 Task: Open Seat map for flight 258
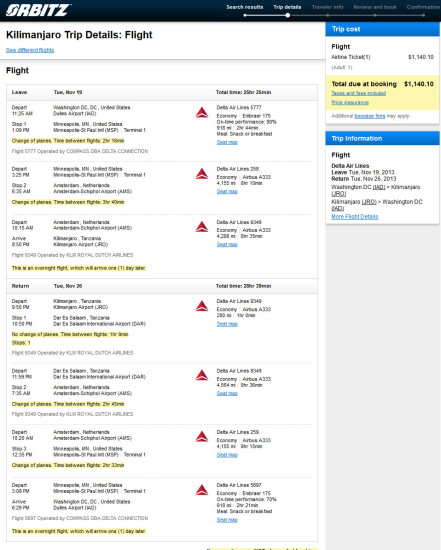(227, 191)
